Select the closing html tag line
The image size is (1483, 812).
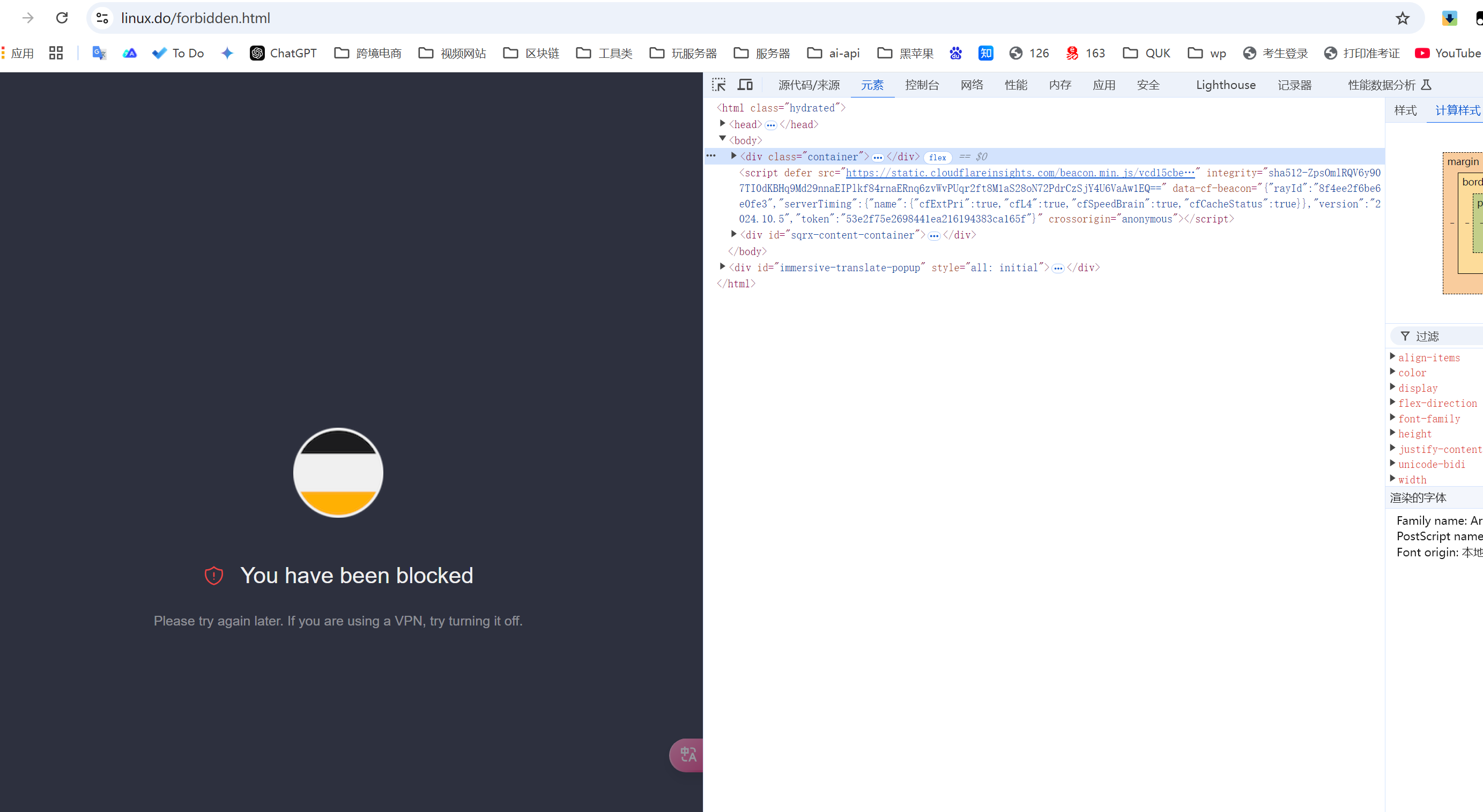click(736, 284)
